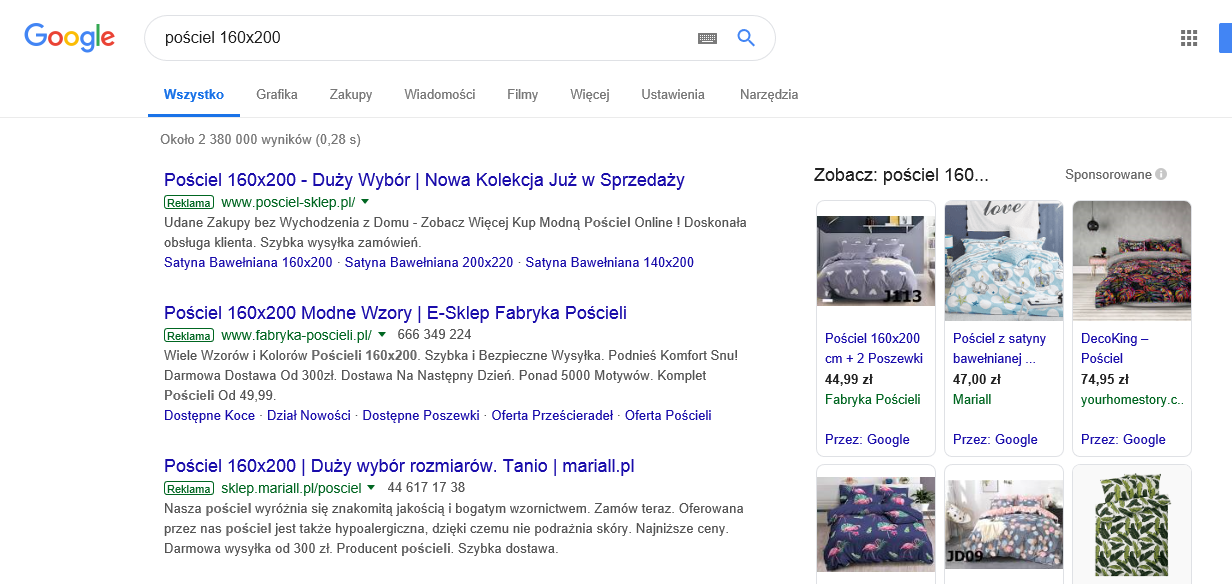Open the Więcej menu
The width and height of the screenshot is (1232, 584).
coord(590,95)
